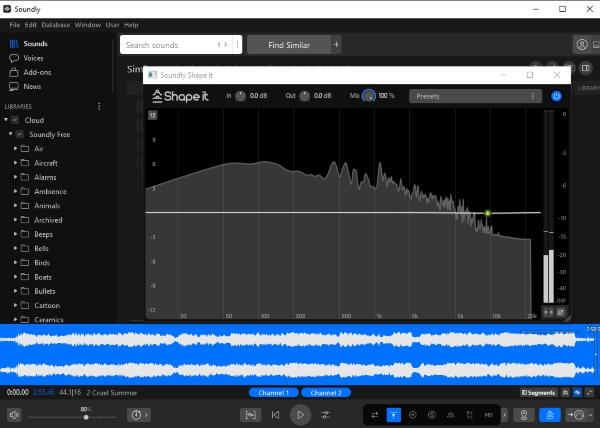Toggle the metronome-shaped icon in toolbar
Image resolution: width=600 pixels, height=428 pixels.
pos(451,415)
